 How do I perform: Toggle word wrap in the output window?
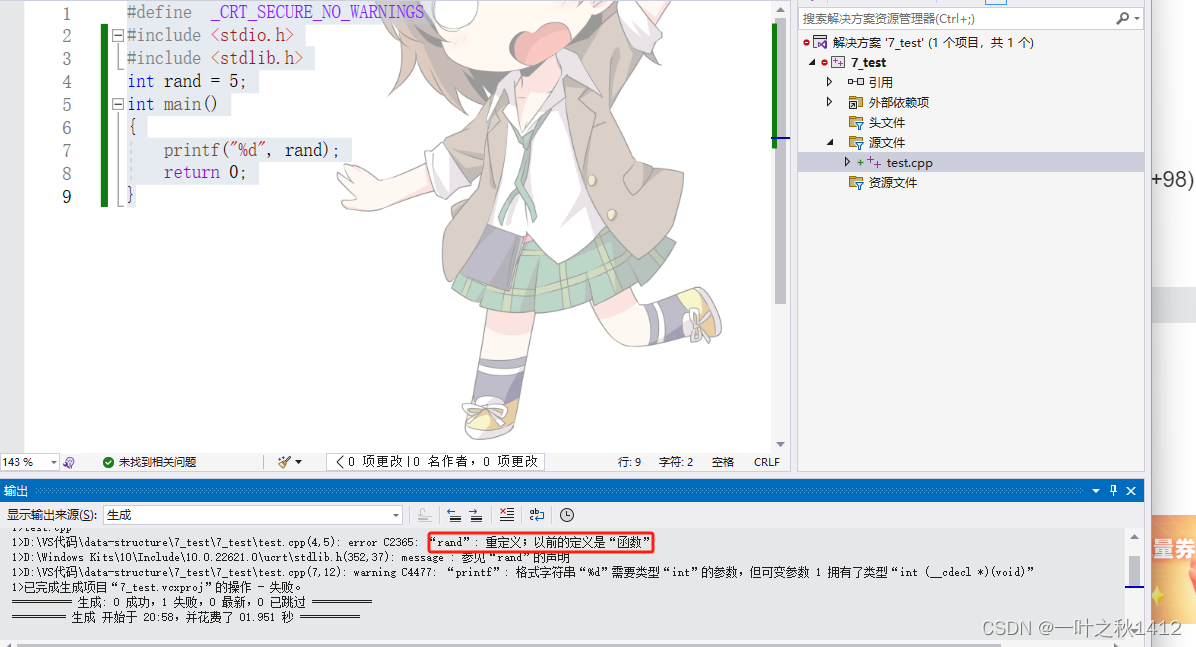tap(537, 515)
